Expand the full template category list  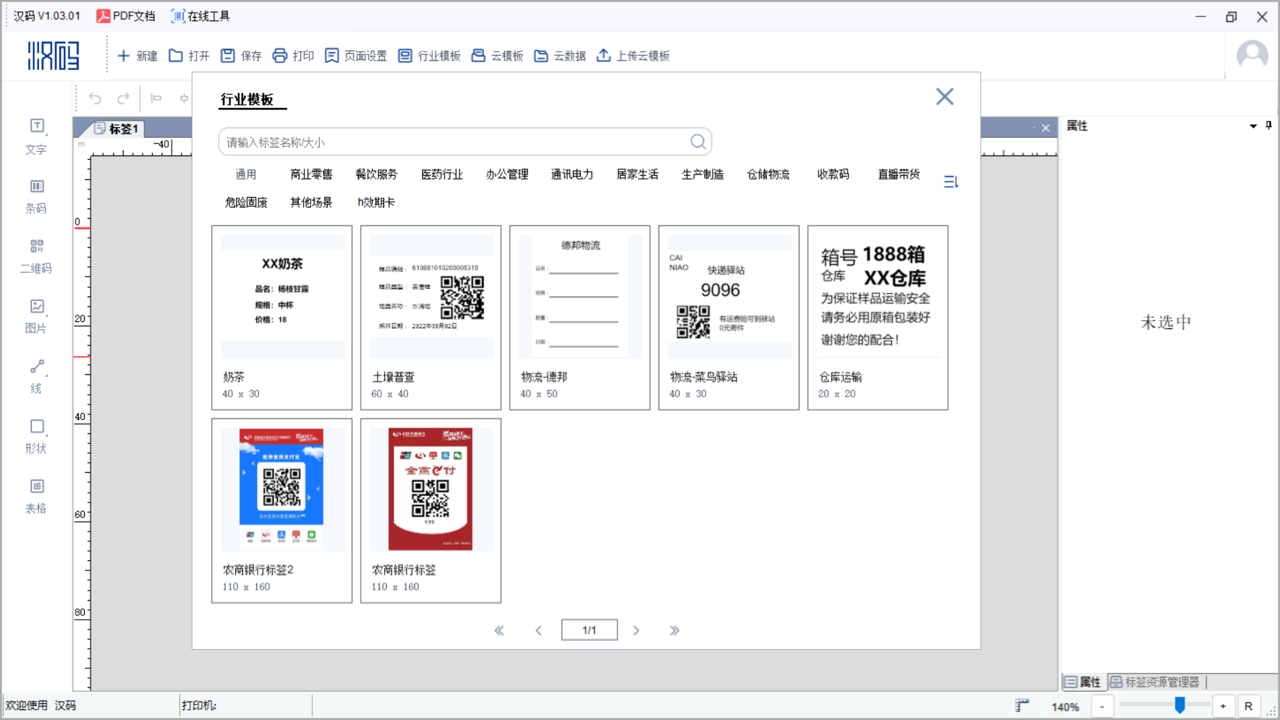click(x=950, y=181)
